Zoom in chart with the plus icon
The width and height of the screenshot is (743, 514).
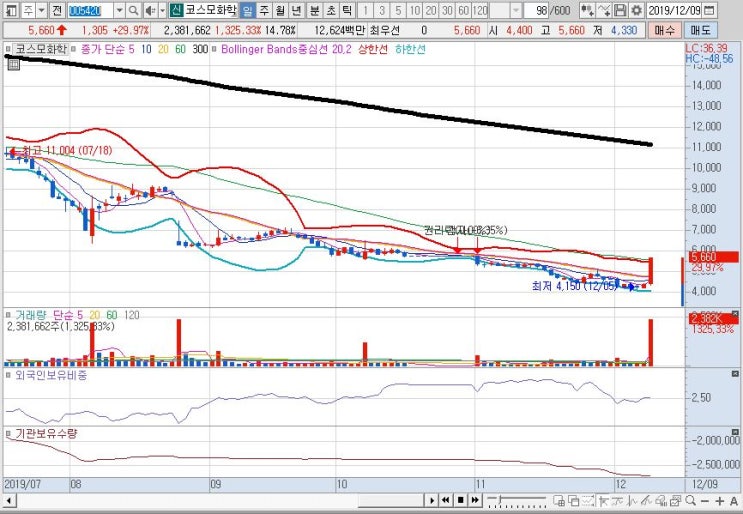720,501
